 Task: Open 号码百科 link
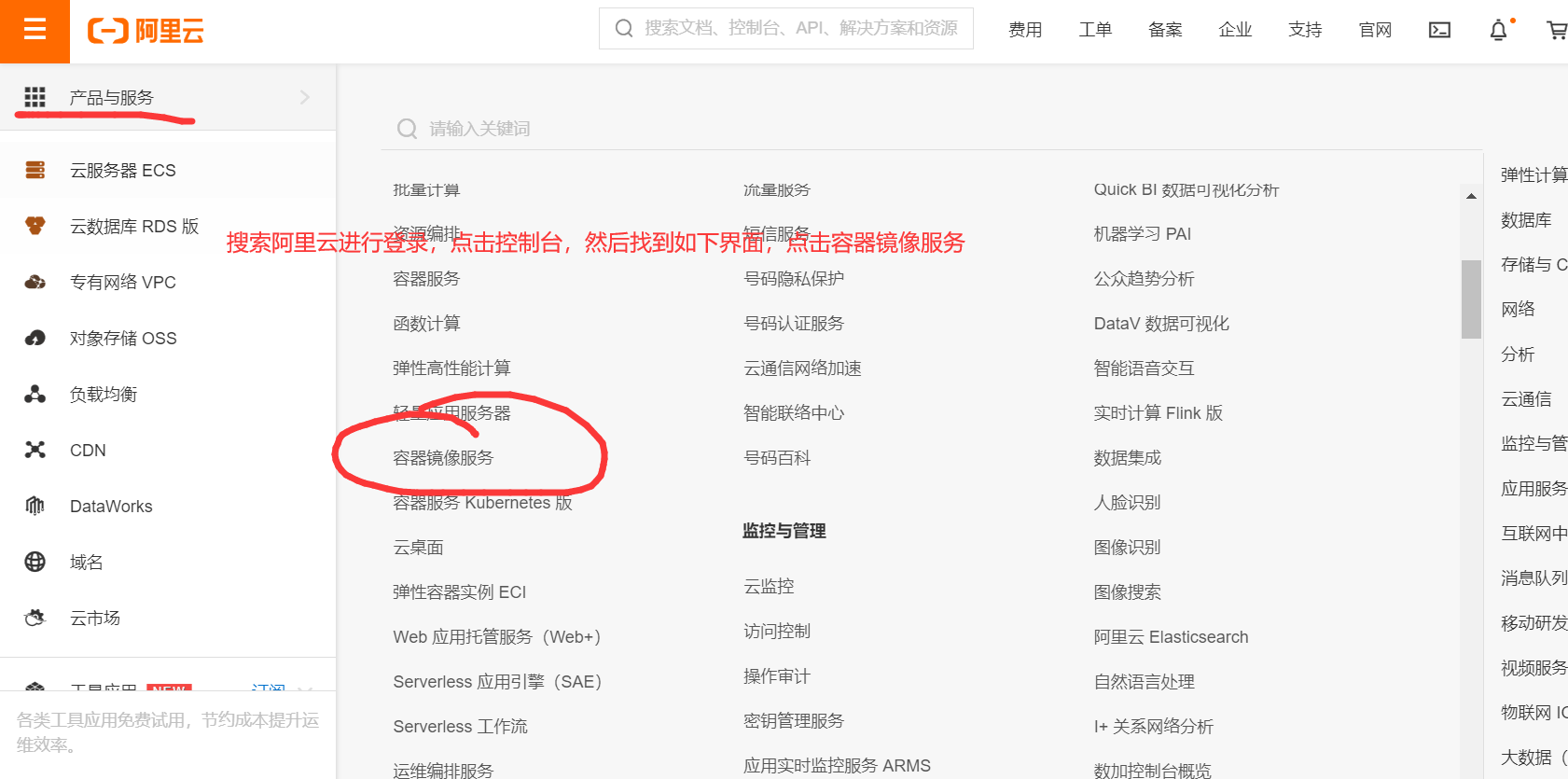[x=777, y=458]
